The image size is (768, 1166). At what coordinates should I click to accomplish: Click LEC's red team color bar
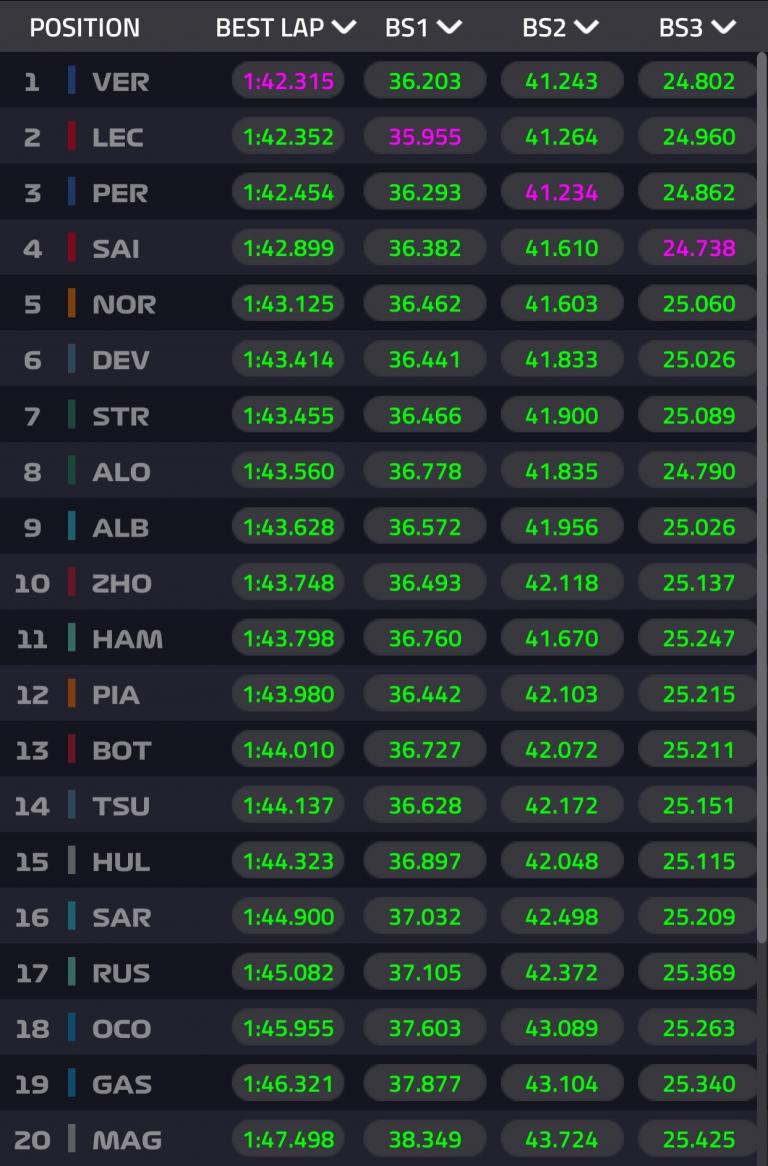(x=72, y=136)
